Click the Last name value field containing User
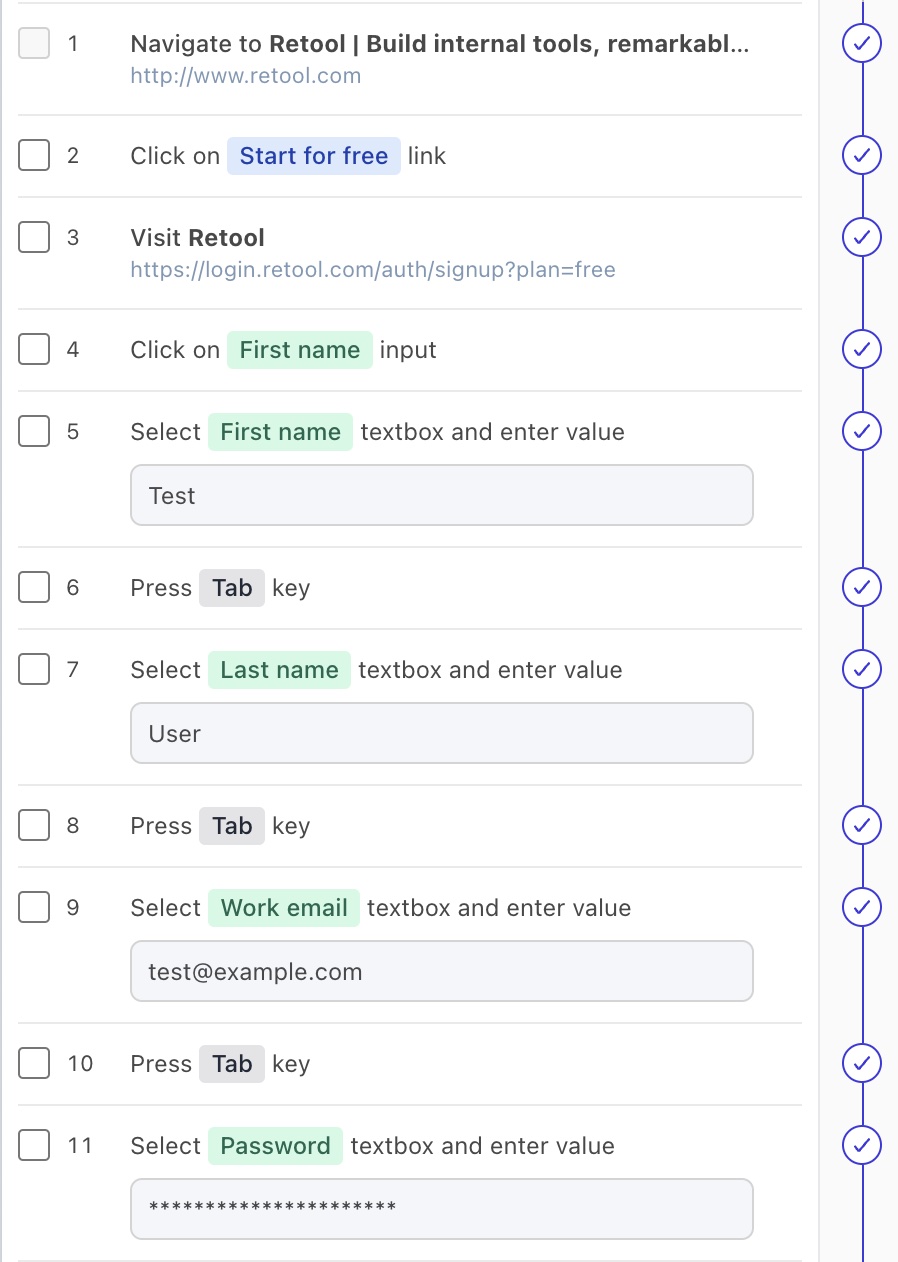The width and height of the screenshot is (898, 1262). (441, 733)
